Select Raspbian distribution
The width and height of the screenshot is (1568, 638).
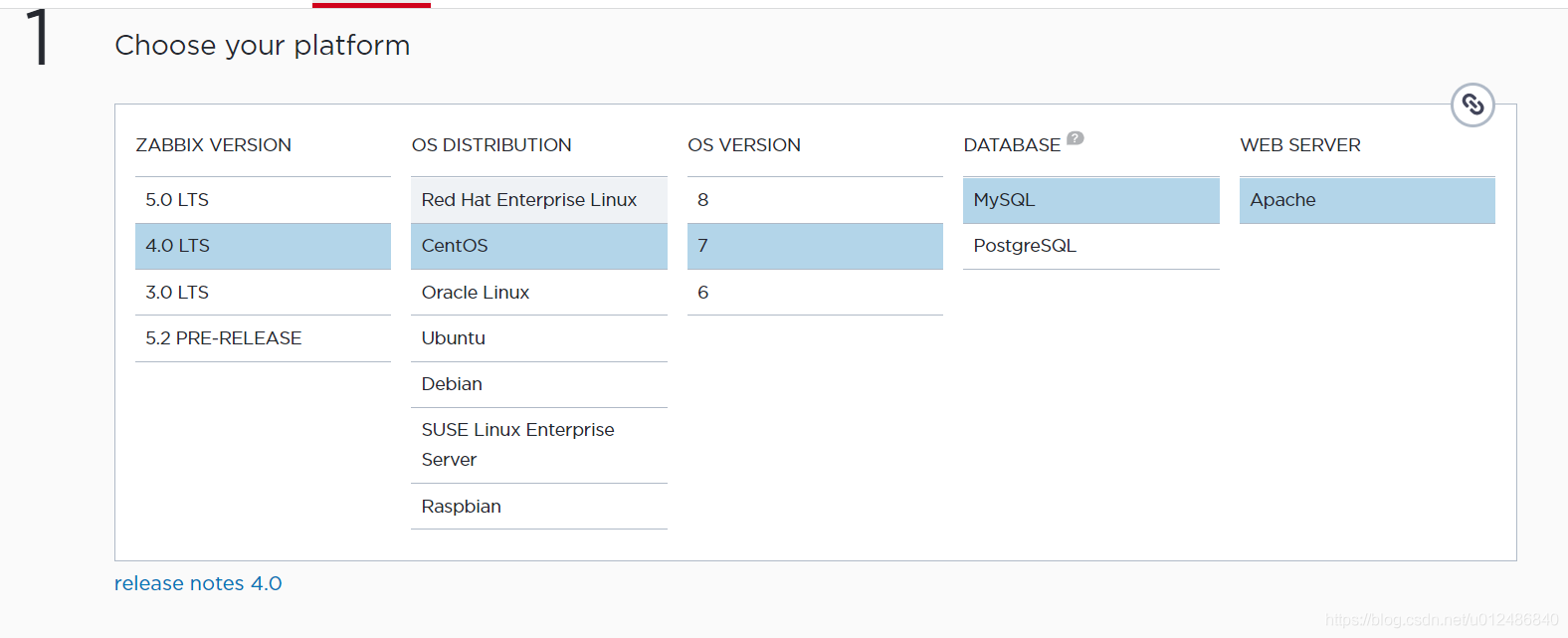click(x=539, y=507)
